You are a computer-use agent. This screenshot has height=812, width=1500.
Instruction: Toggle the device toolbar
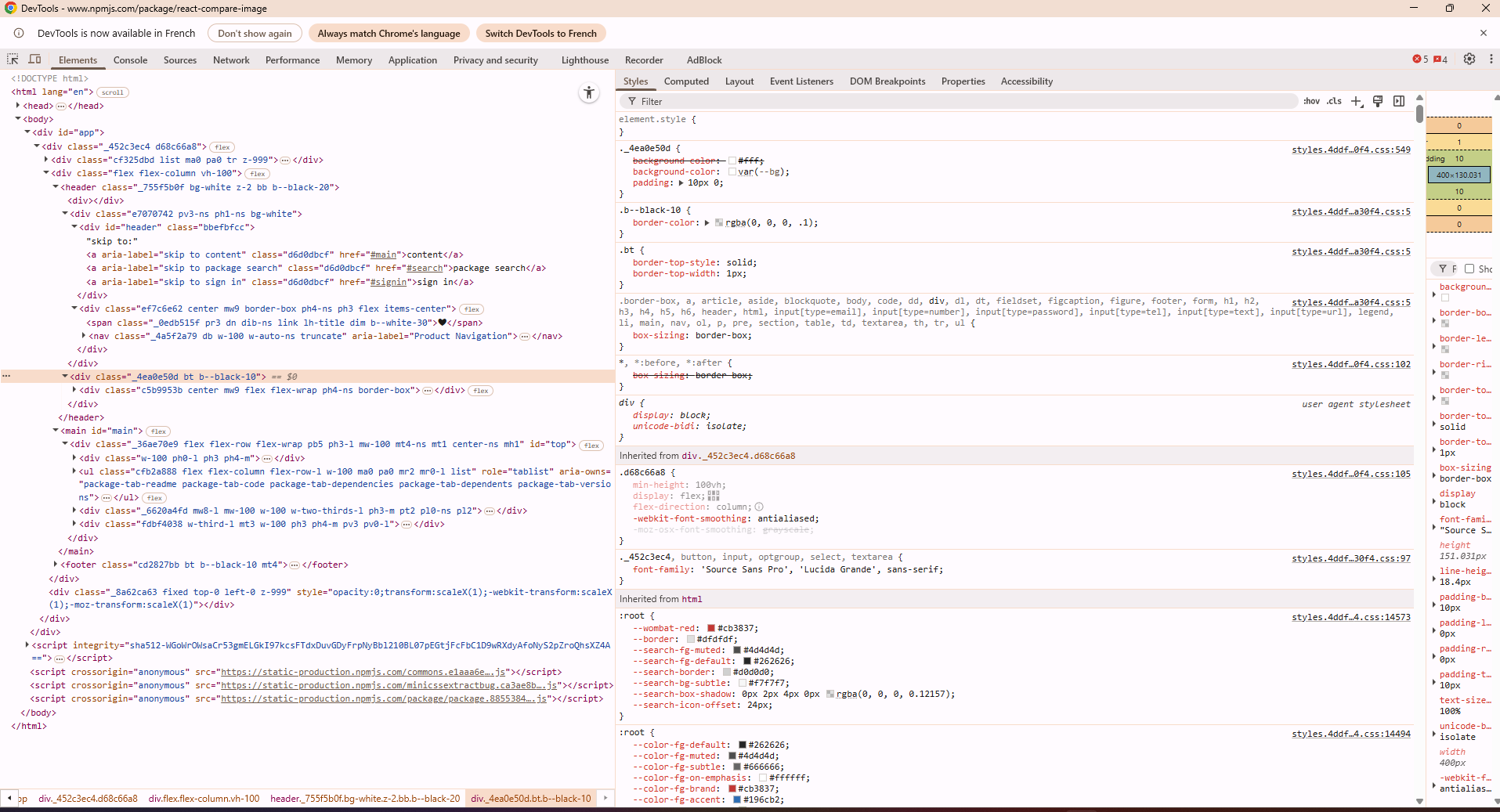(x=34, y=60)
